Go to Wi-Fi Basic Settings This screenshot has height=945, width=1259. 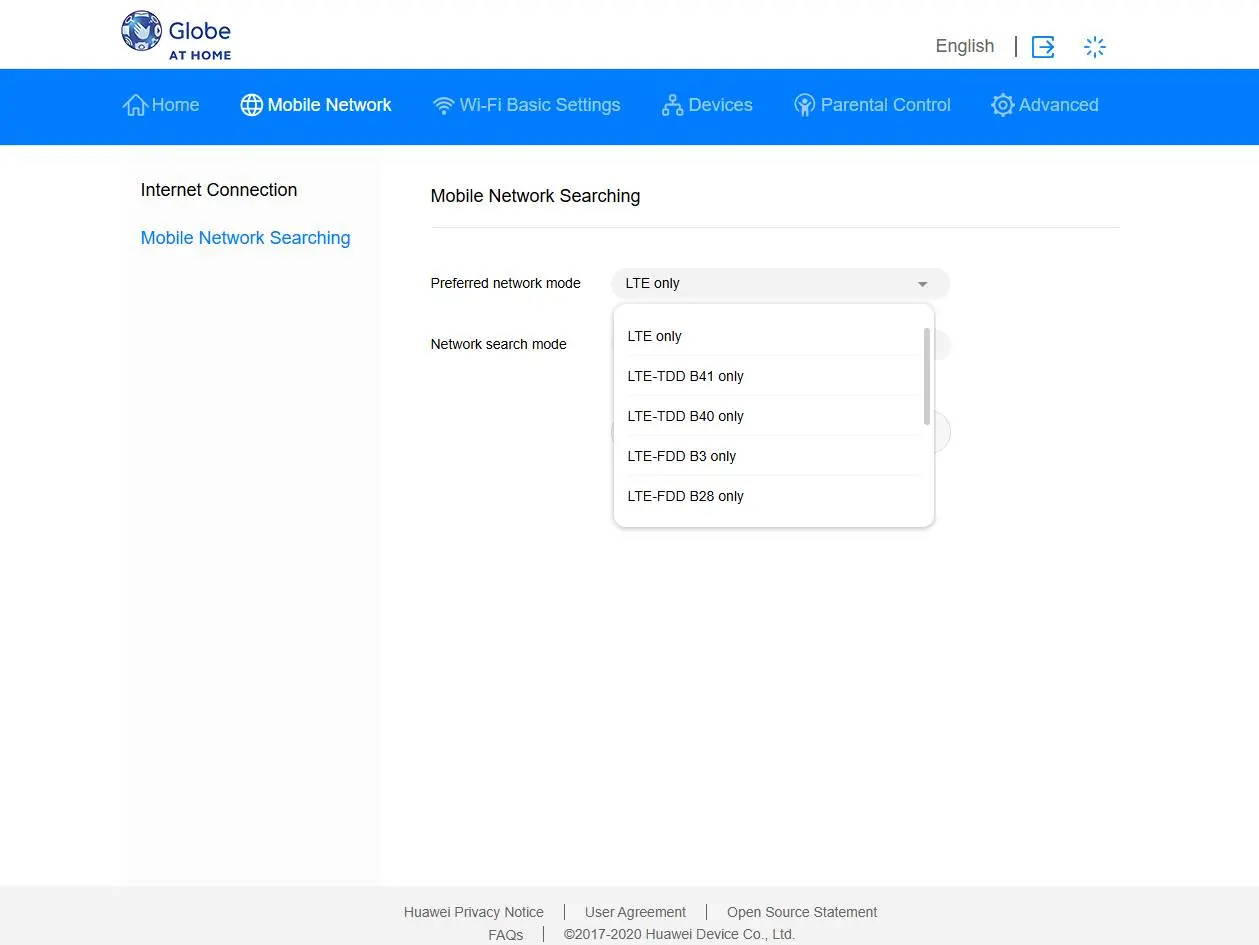526,105
